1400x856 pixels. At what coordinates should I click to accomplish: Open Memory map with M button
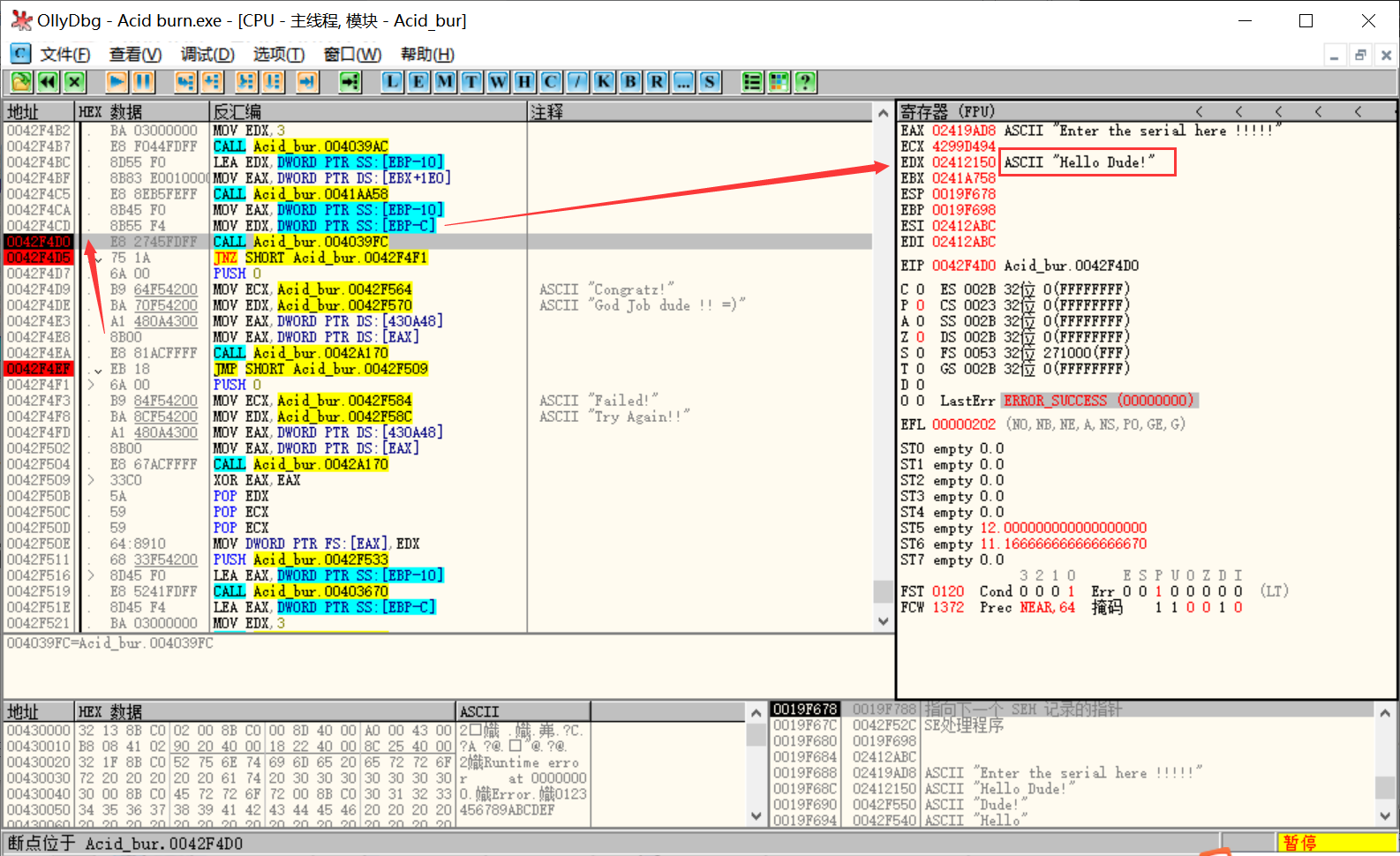pyautogui.click(x=445, y=82)
